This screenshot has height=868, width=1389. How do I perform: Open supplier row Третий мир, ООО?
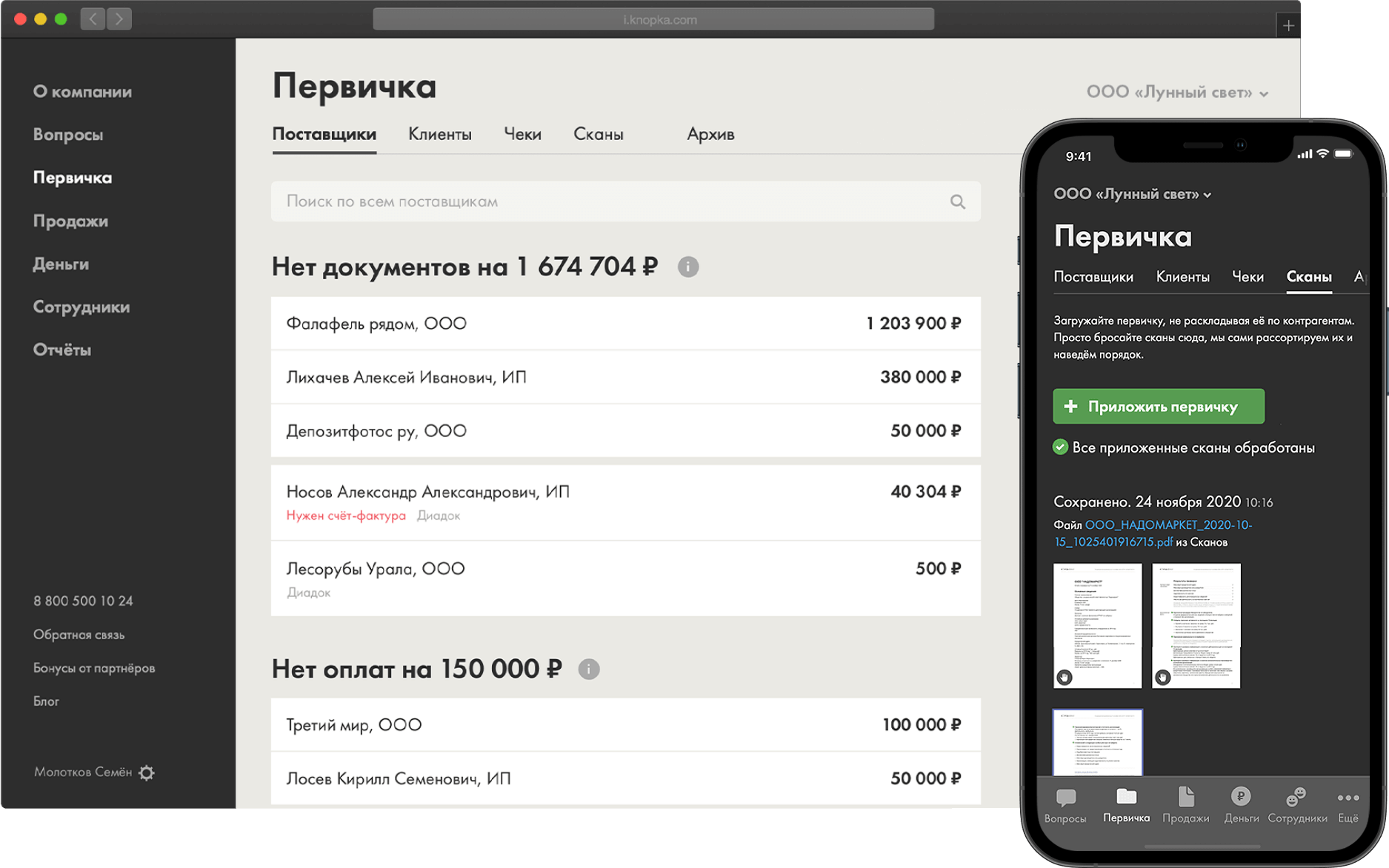pos(626,725)
